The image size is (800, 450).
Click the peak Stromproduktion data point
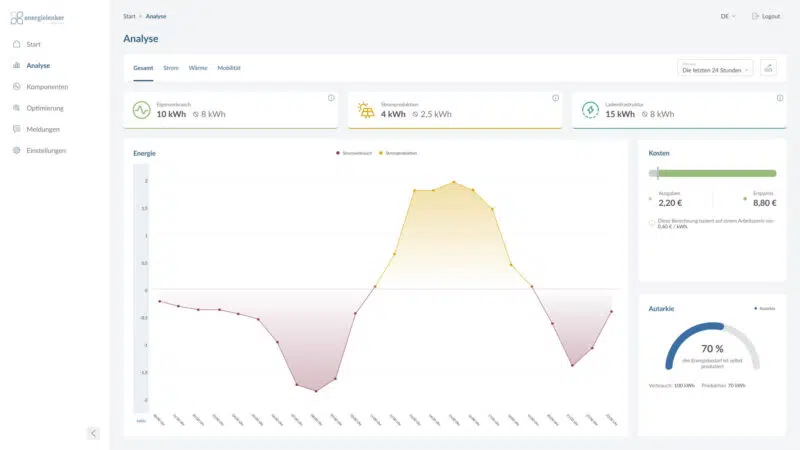[453, 182]
